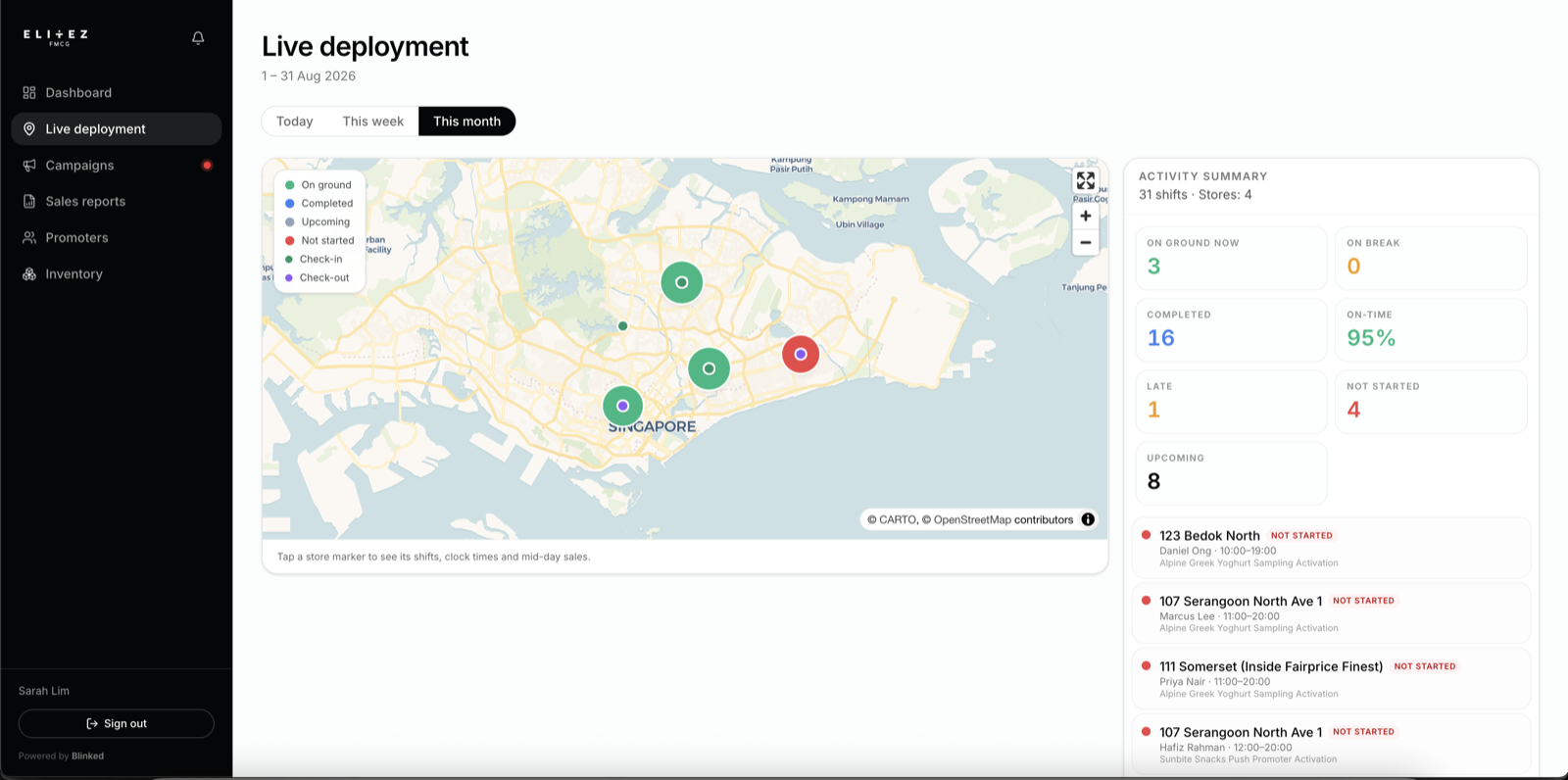Viewport: 1568px width, 780px height.
Task: Open Hafiz Rahman's Serangoon North shift
Action: pyautogui.click(x=1331, y=745)
